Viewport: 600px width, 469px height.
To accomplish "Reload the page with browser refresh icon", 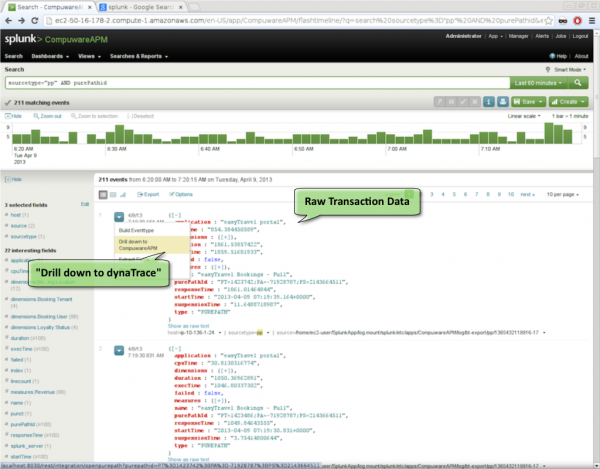I will (x=34, y=21).
